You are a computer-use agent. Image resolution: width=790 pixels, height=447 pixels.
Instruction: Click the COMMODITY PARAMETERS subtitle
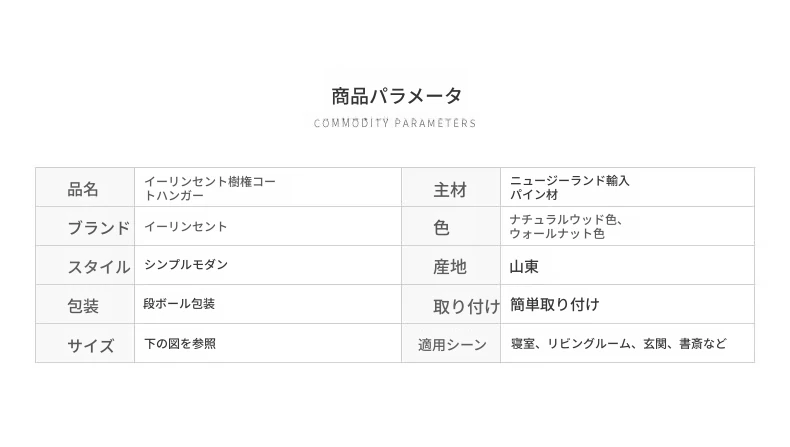coord(395,124)
